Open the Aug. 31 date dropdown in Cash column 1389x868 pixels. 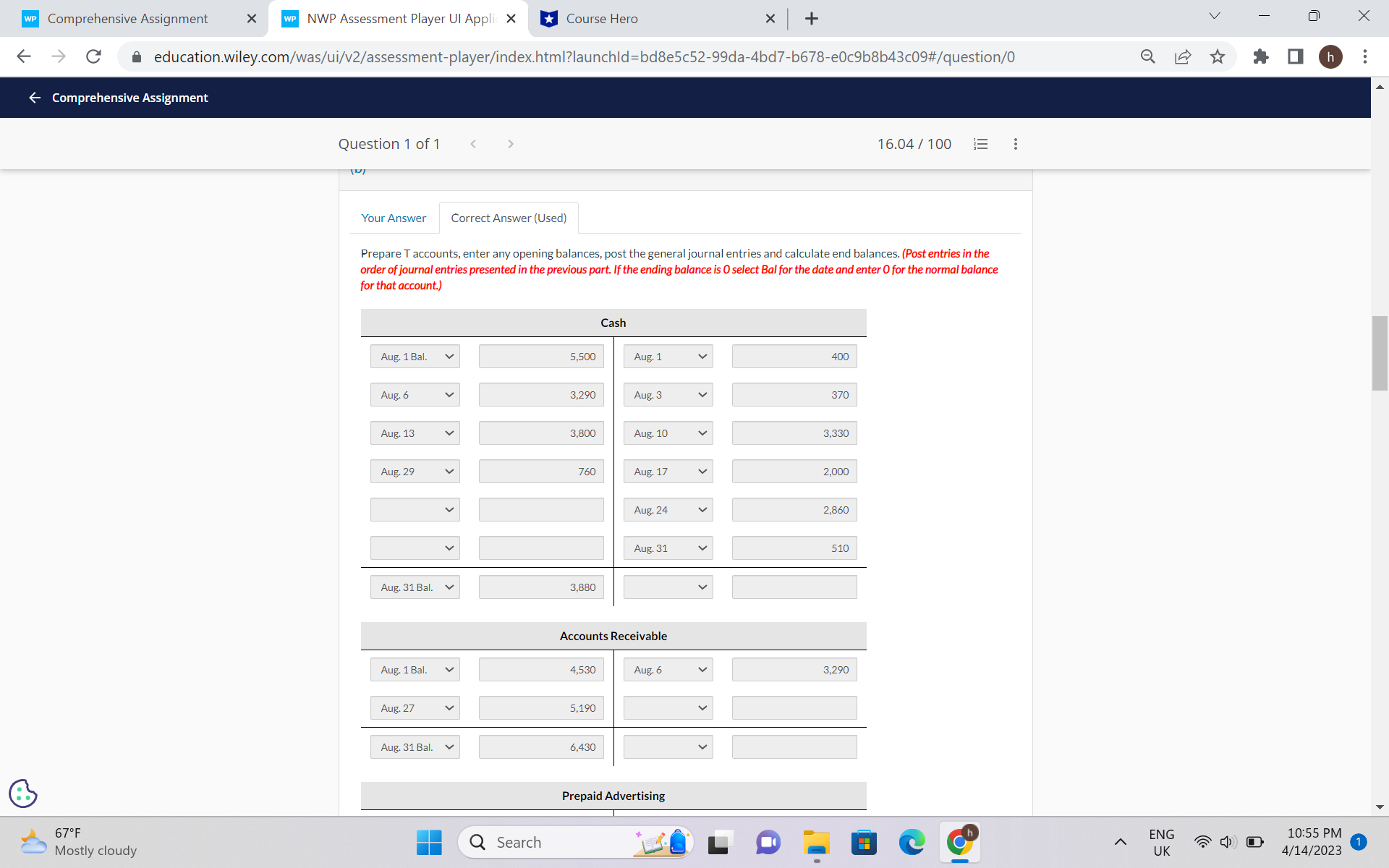point(667,548)
